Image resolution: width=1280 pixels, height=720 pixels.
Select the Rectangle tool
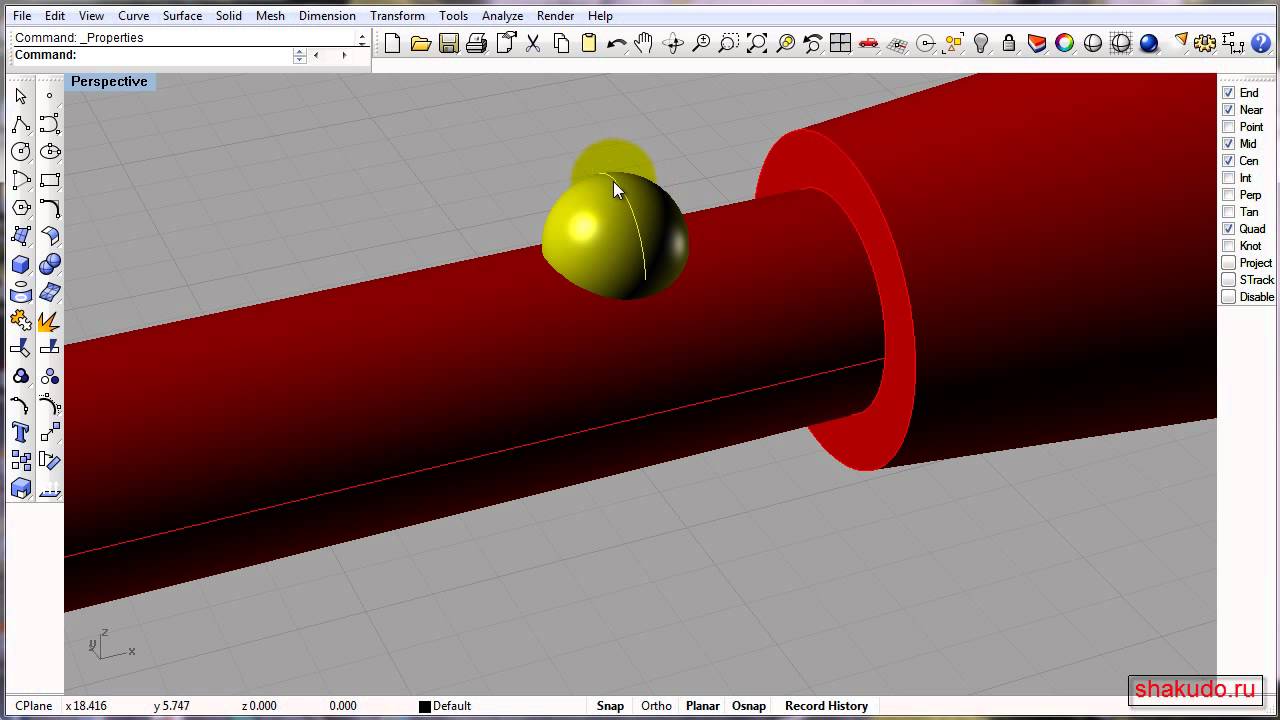50,180
